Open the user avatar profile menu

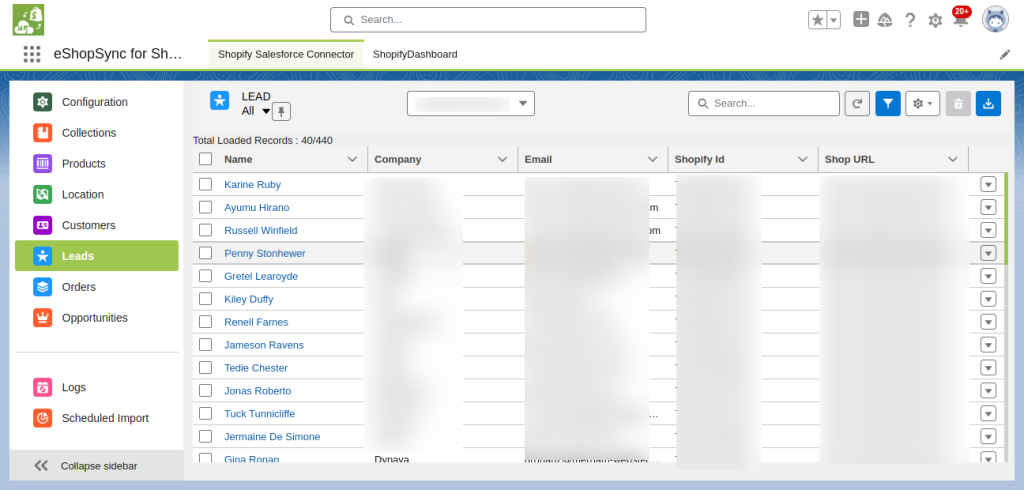point(995,20)
